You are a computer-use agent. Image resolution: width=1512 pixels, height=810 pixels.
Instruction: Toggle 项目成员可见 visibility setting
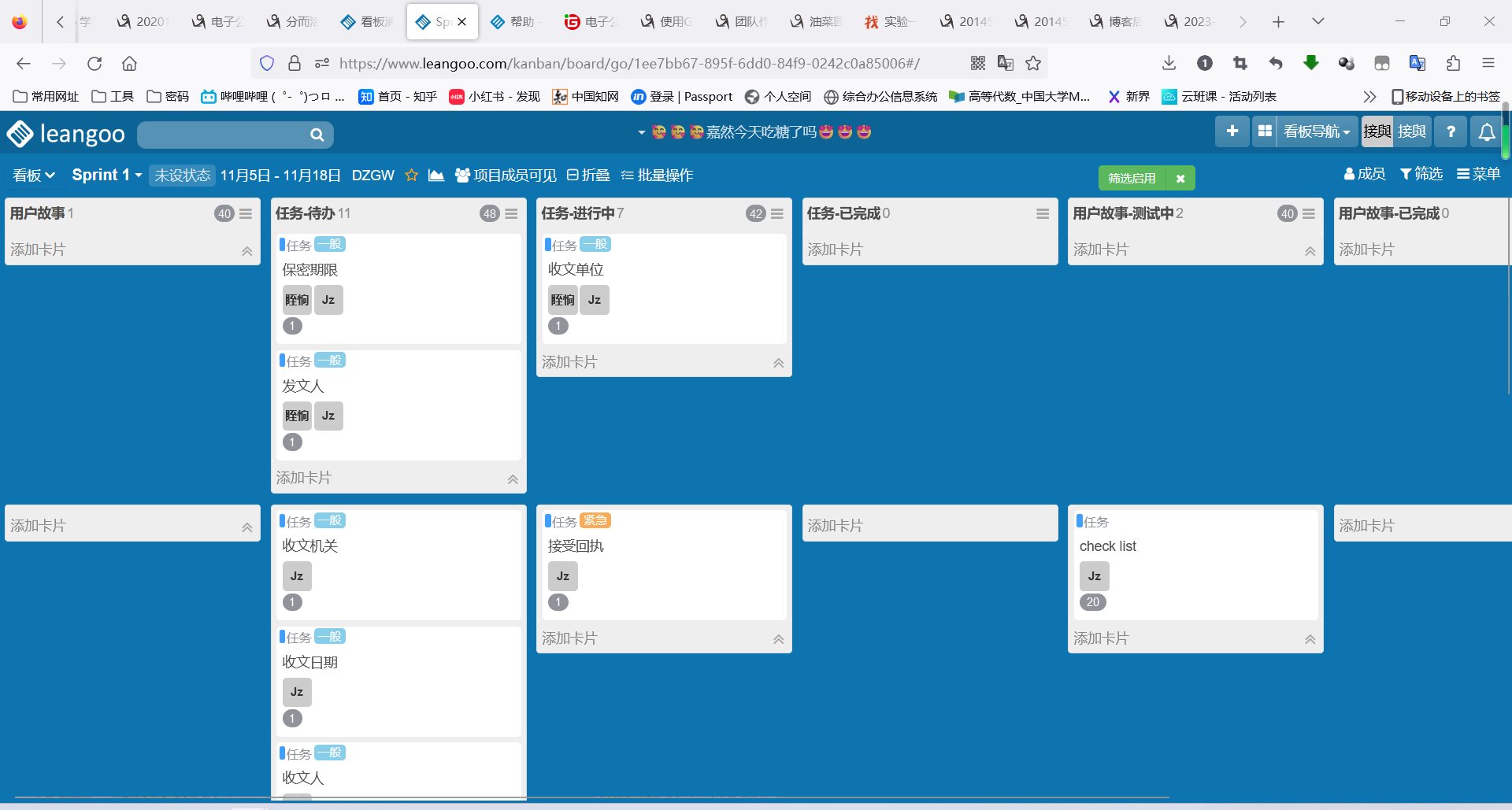click(506, 175)
